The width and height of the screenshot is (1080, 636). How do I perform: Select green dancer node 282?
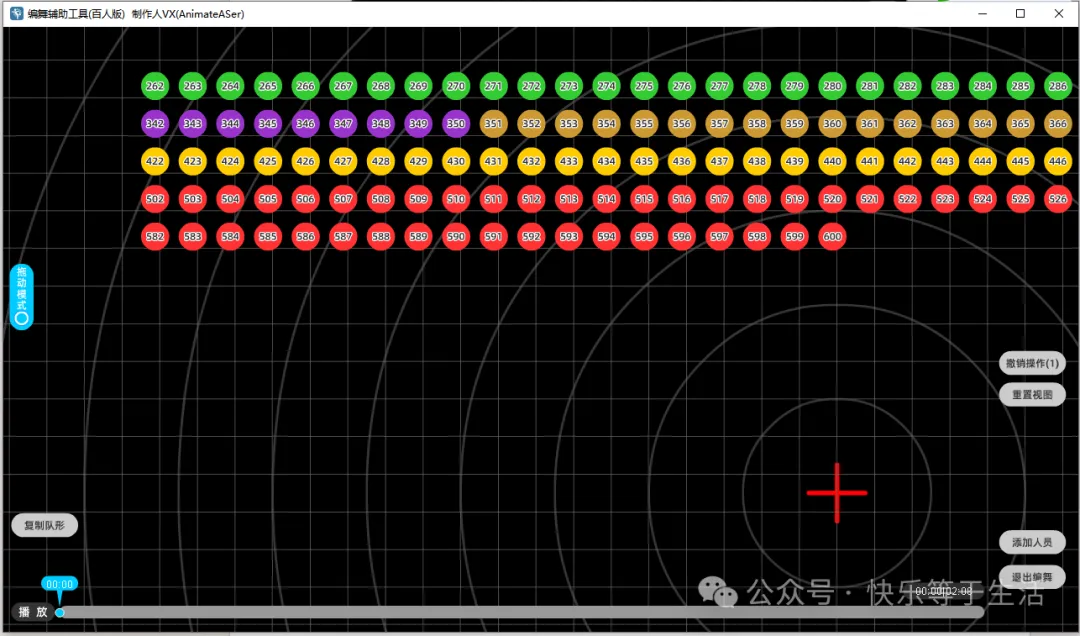[x=907, y=86]
